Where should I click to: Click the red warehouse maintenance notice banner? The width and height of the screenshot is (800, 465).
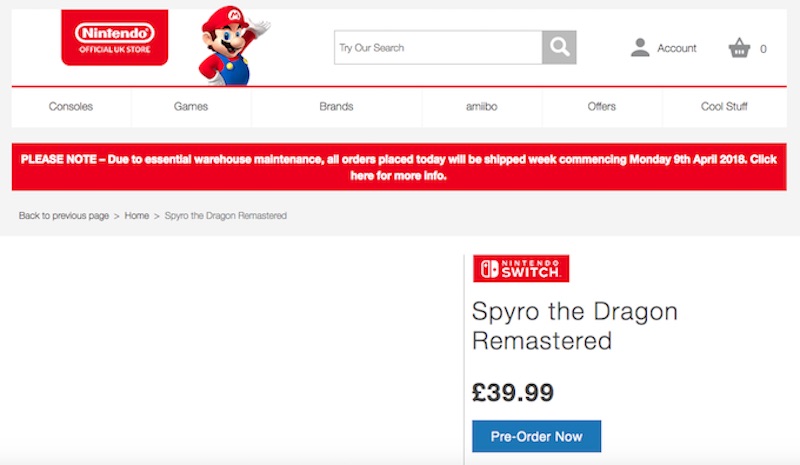click(399, 167)
